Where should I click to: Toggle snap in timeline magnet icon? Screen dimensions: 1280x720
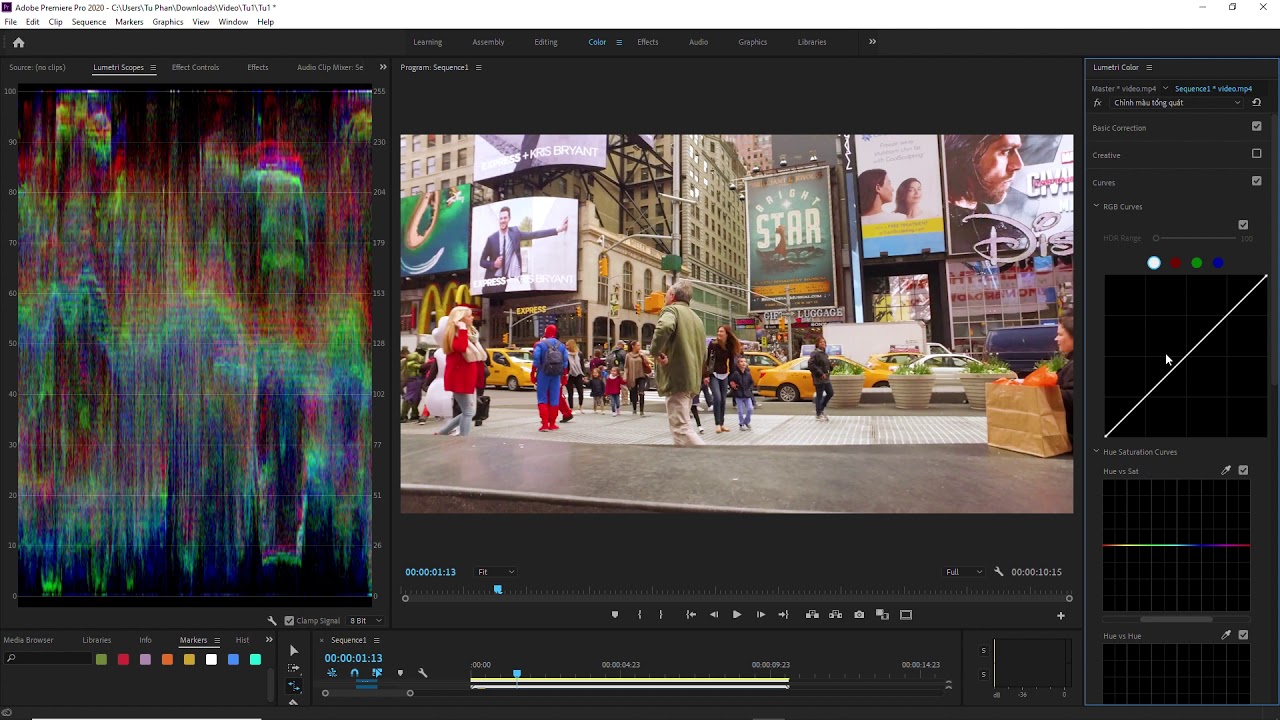(354, 673)
